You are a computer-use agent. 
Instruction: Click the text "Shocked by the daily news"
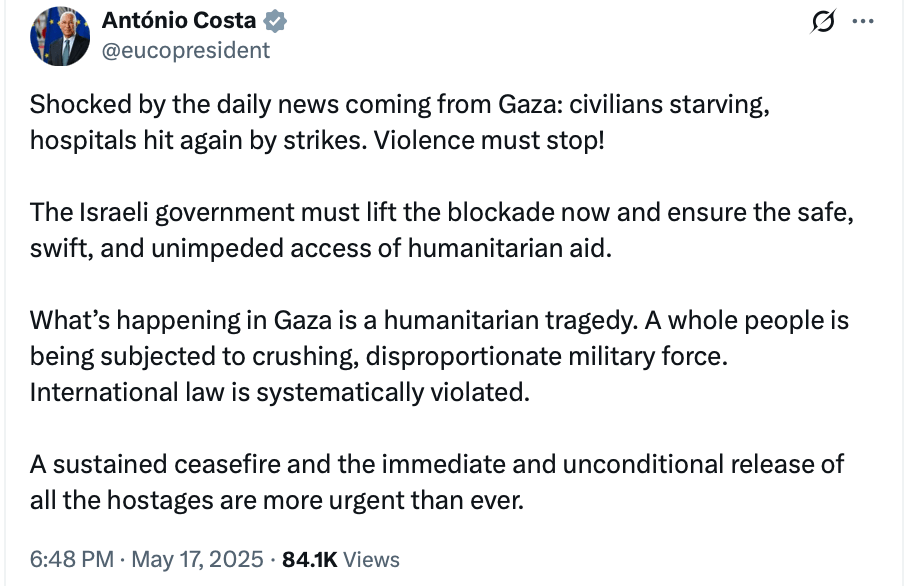[x=160, y=105]
